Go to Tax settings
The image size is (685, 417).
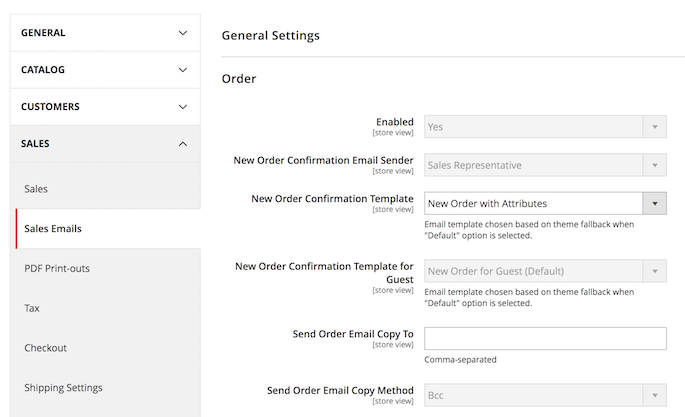(32, 308)
